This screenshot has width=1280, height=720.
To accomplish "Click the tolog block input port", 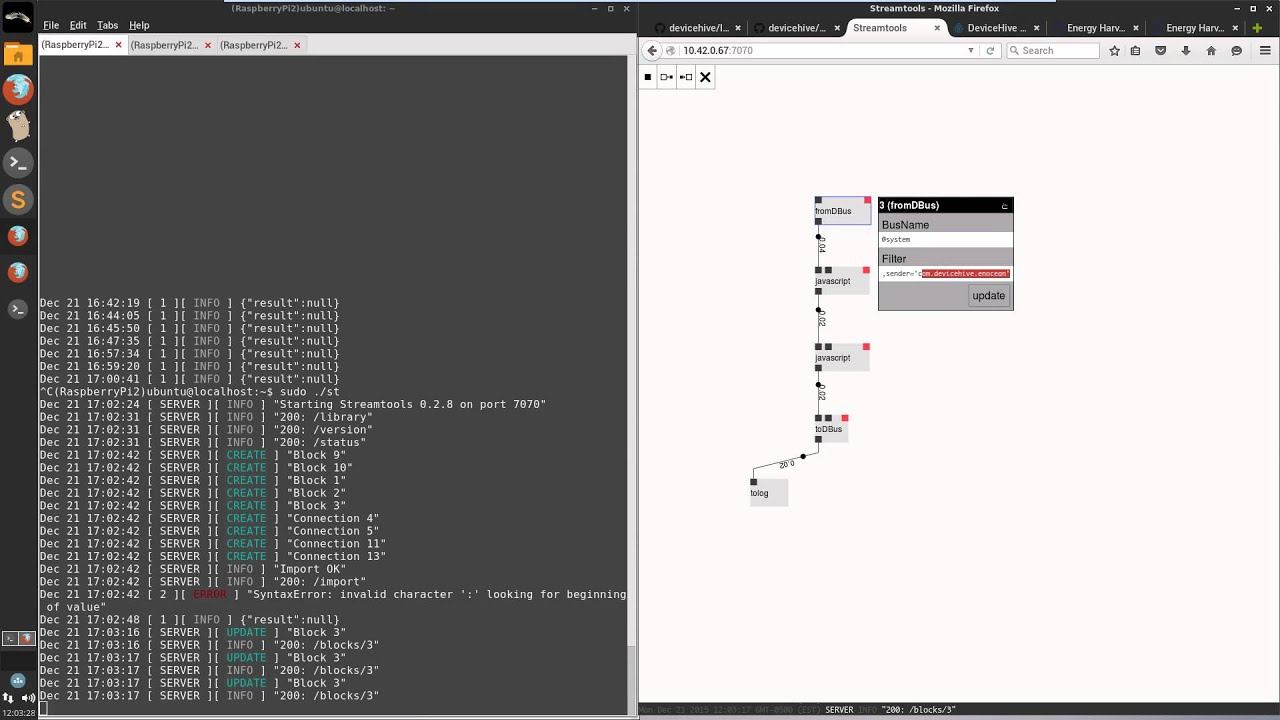I will [754, 482].
